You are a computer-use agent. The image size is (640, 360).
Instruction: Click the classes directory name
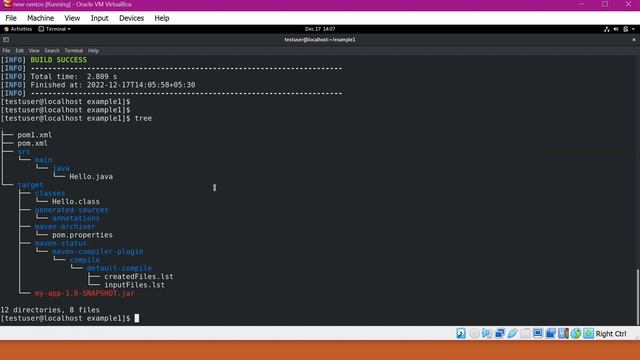pyautogui.click(x=50, y=193)
